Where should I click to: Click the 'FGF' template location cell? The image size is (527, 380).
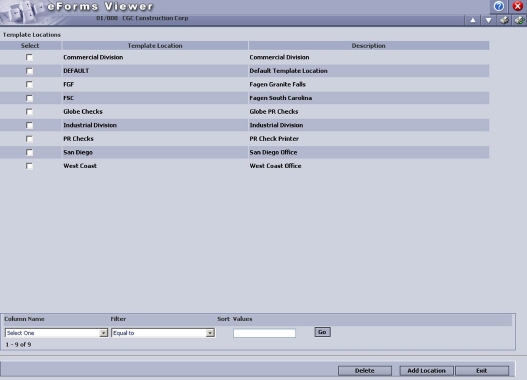tap(69, 84)
